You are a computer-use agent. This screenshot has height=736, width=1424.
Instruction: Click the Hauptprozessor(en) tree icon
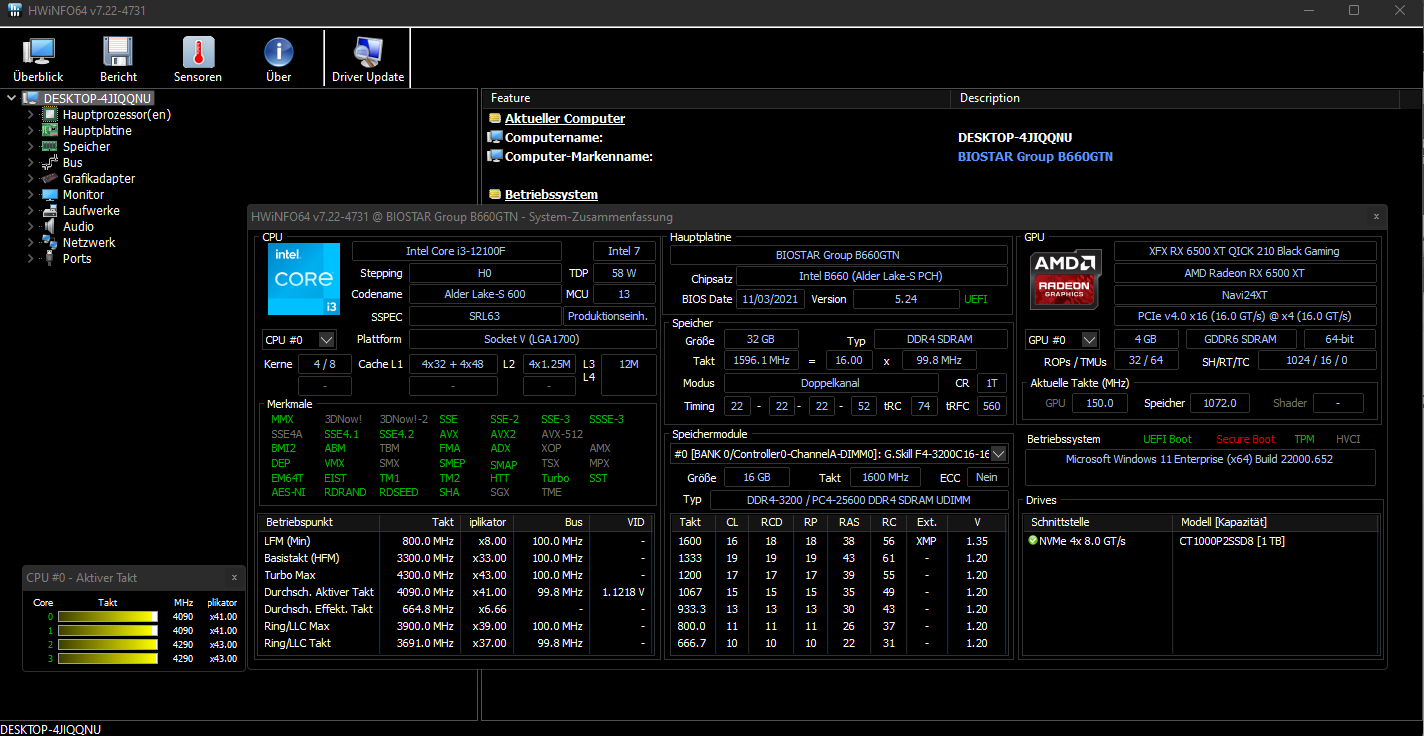tap(50, 115)
